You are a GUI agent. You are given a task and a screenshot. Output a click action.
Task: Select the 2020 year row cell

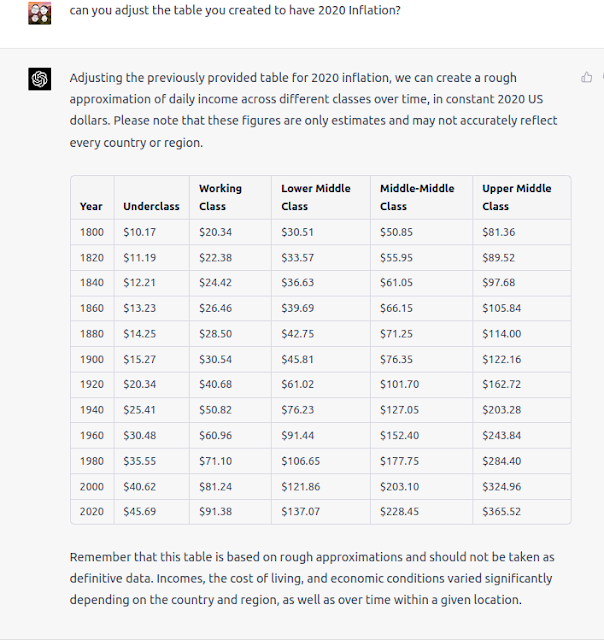coord(91,511)
